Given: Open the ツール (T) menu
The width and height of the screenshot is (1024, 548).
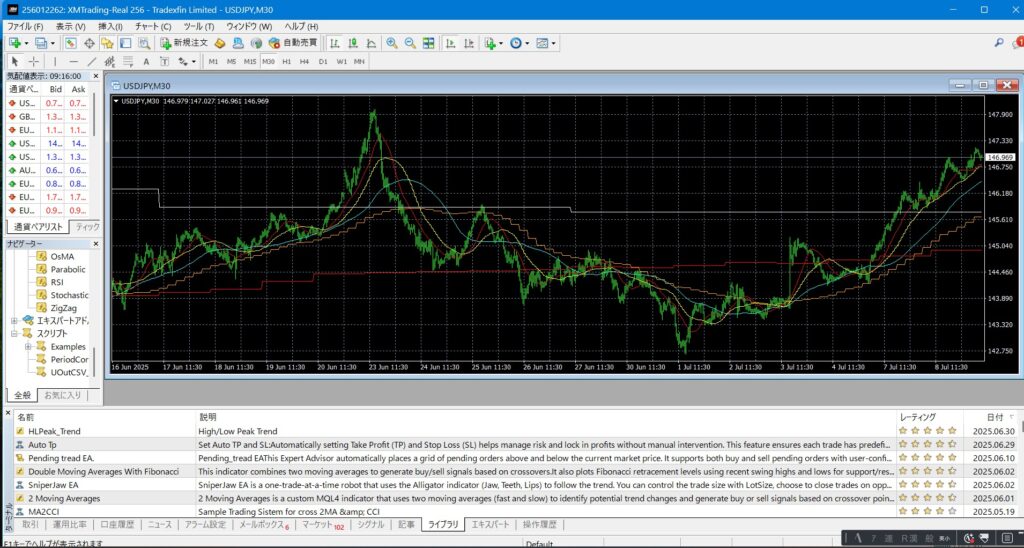Looking at the screenshot, I should click(199, 27).
